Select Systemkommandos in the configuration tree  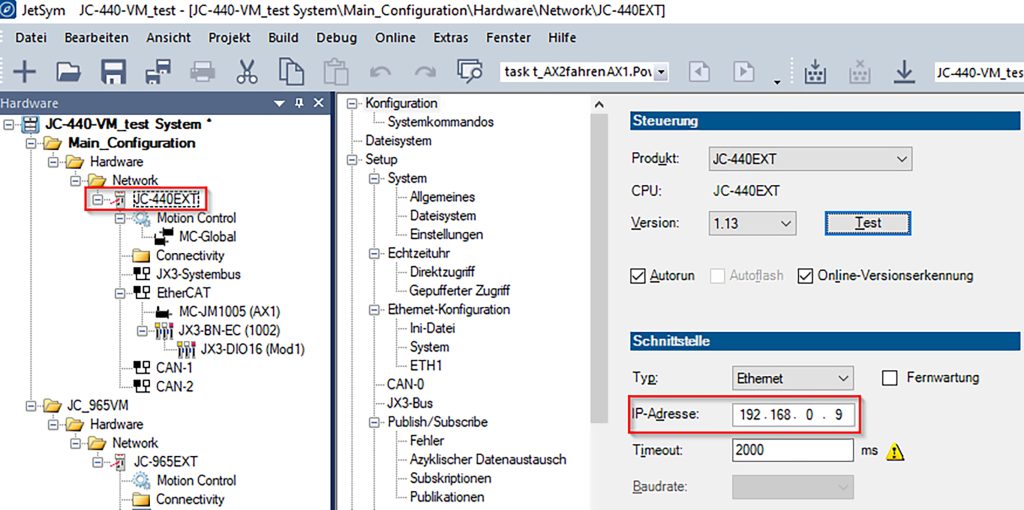pyautogui.click(x=441, y=122)
